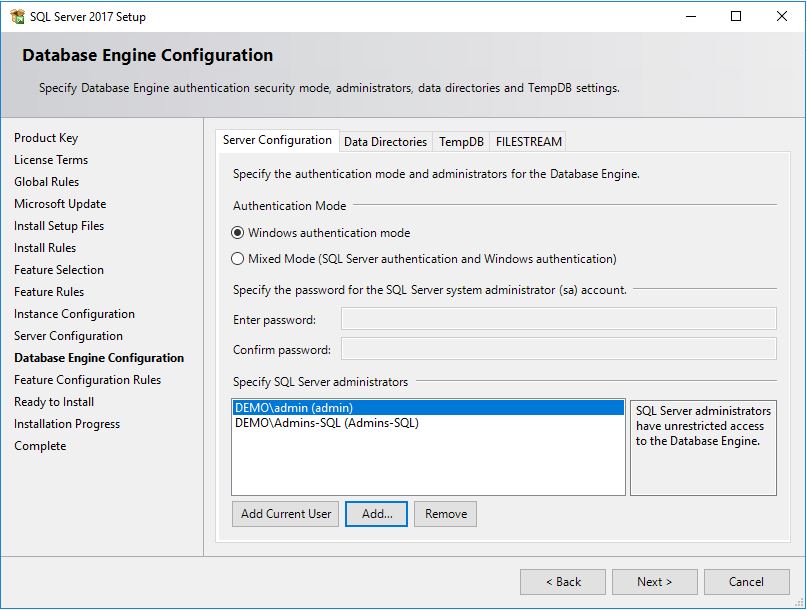Switch to the FILESTREAM tab
807x610 pixels.
click(528, 141)
